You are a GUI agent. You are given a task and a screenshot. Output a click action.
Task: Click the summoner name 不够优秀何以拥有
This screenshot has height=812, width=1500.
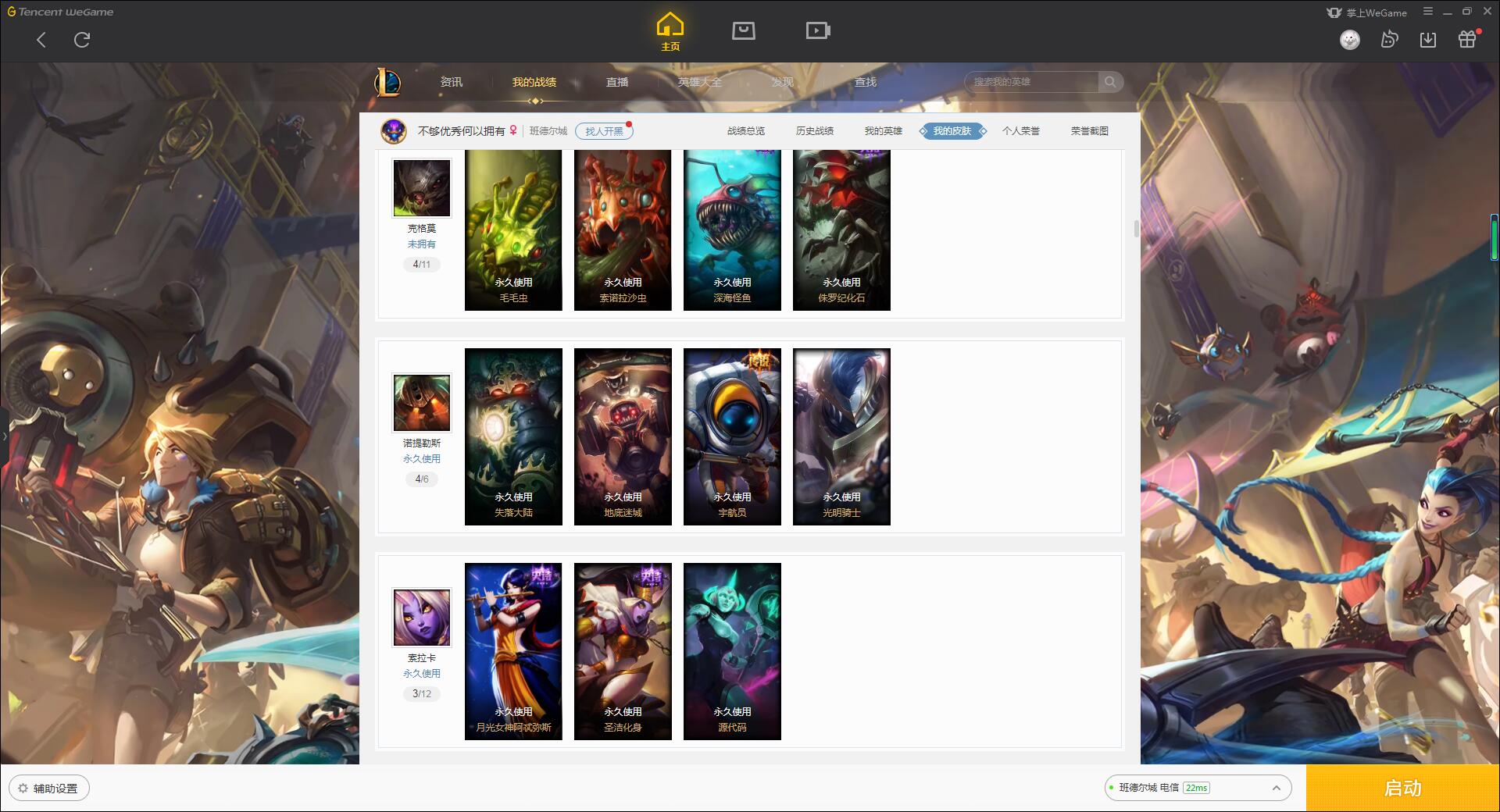(462, 131)
